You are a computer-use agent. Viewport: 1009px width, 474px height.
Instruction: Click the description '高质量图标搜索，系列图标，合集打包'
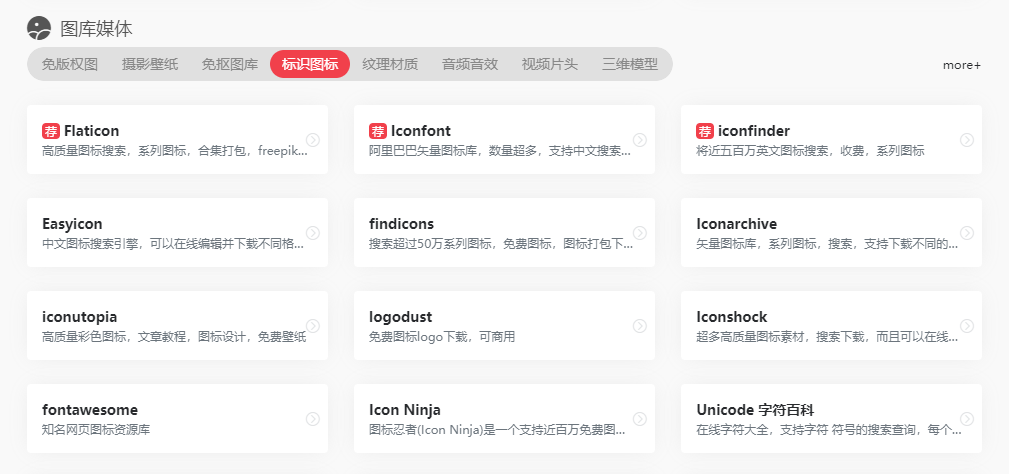tap(147, 151)
